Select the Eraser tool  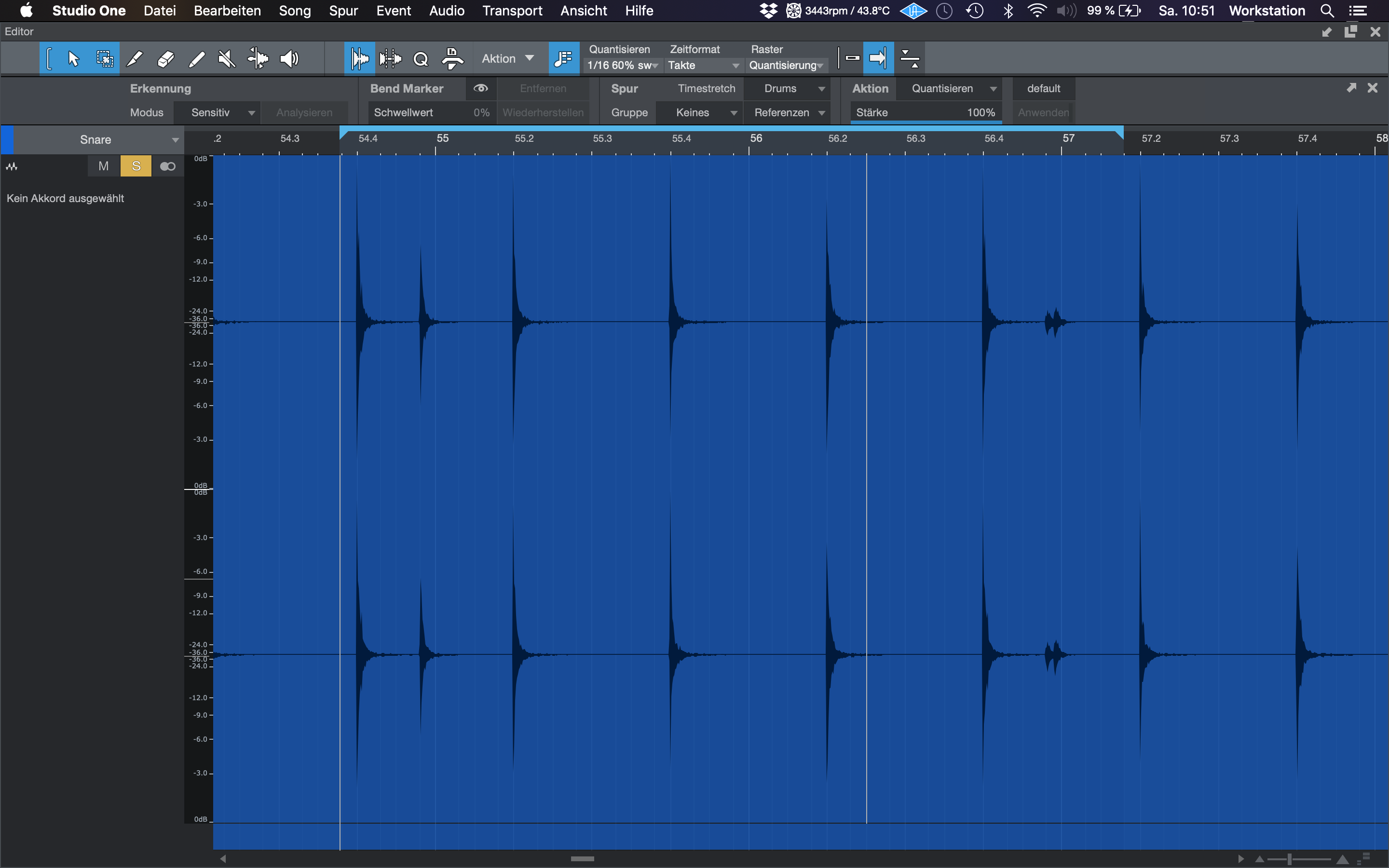[x=165, y=58]
